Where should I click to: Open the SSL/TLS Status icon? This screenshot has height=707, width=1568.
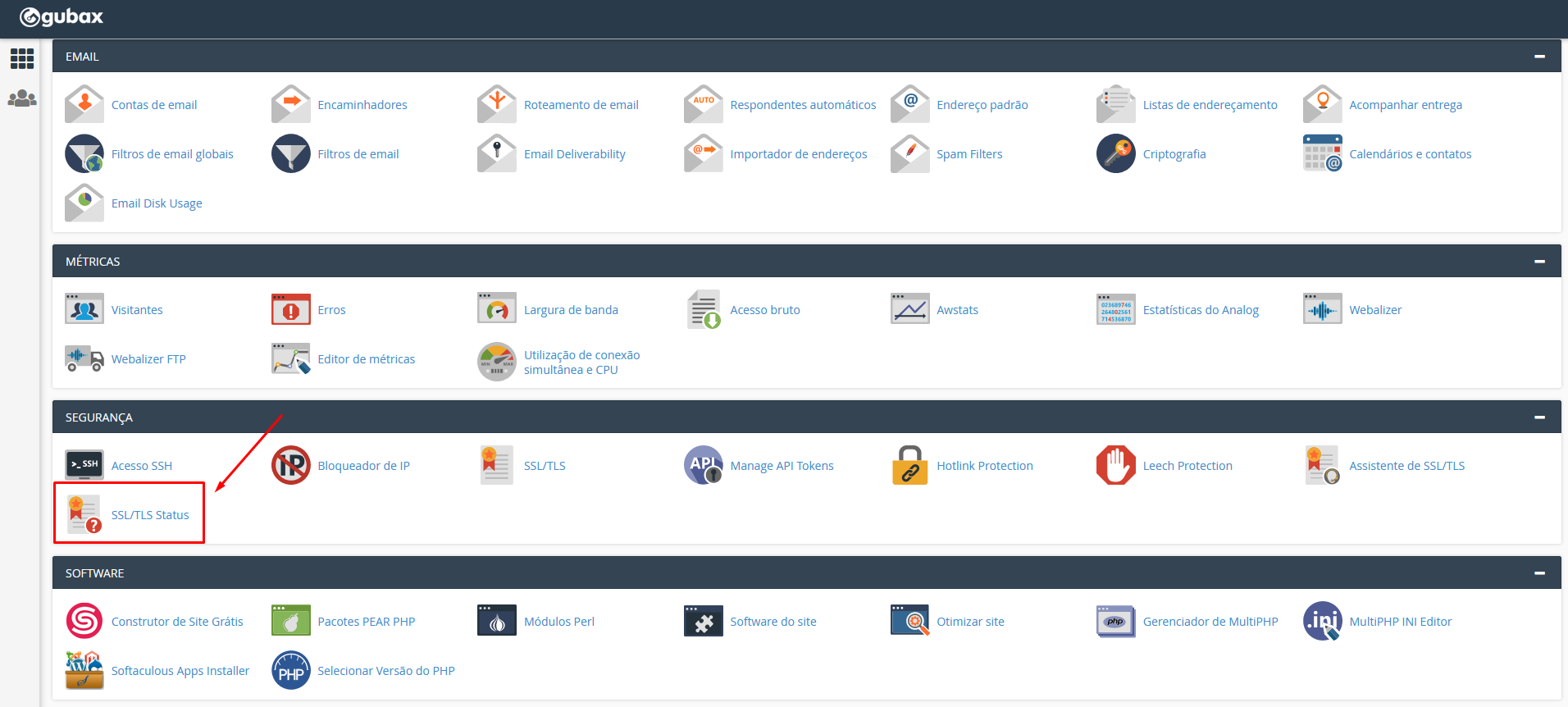tap(84, 514)
